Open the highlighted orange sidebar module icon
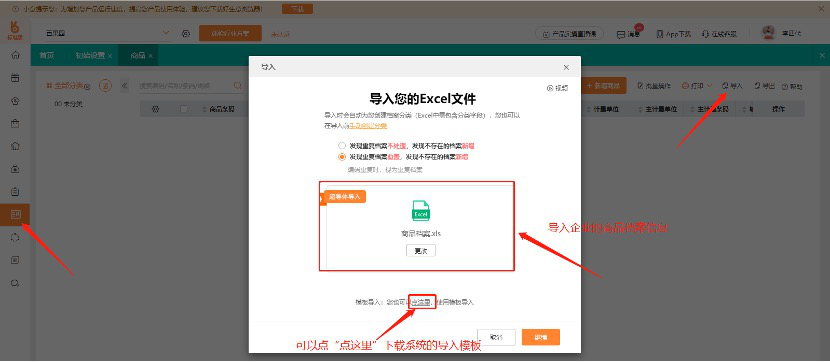Screen dimensions: 830x362 15,214
